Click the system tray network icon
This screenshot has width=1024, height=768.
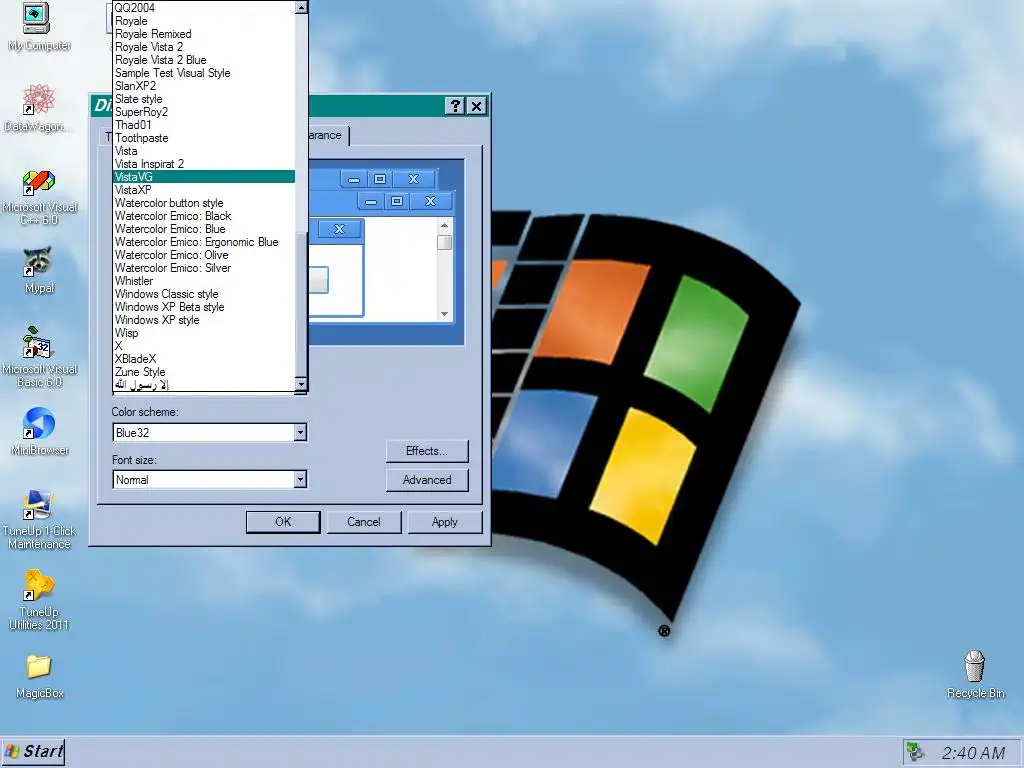click(x=916, y=752)
